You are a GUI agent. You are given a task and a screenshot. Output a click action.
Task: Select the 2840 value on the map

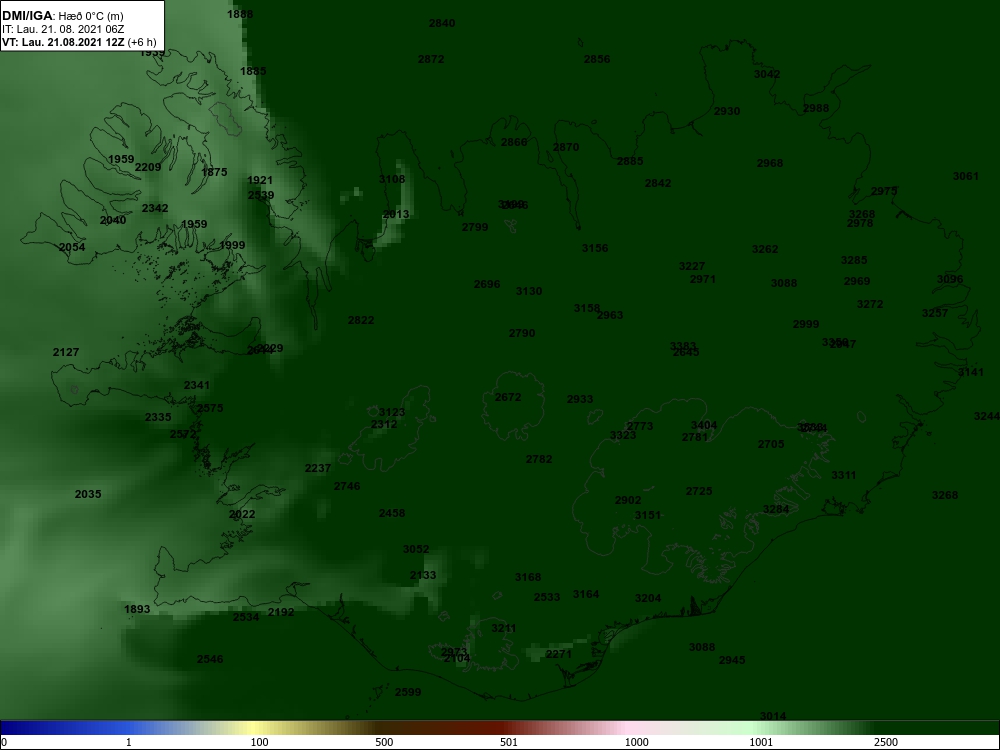click(x=442, y=23)
